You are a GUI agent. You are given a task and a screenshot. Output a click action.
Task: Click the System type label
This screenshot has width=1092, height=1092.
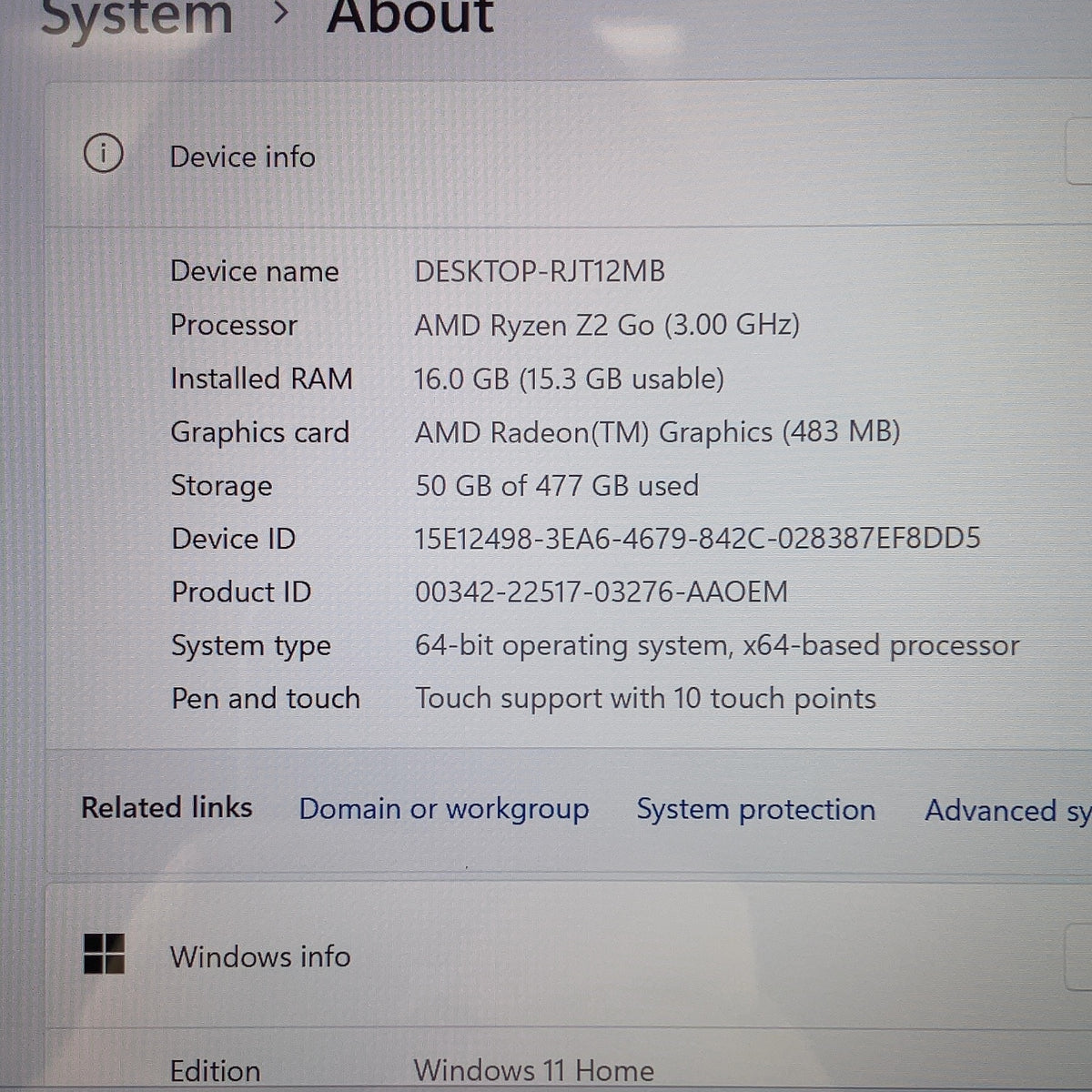251,646
